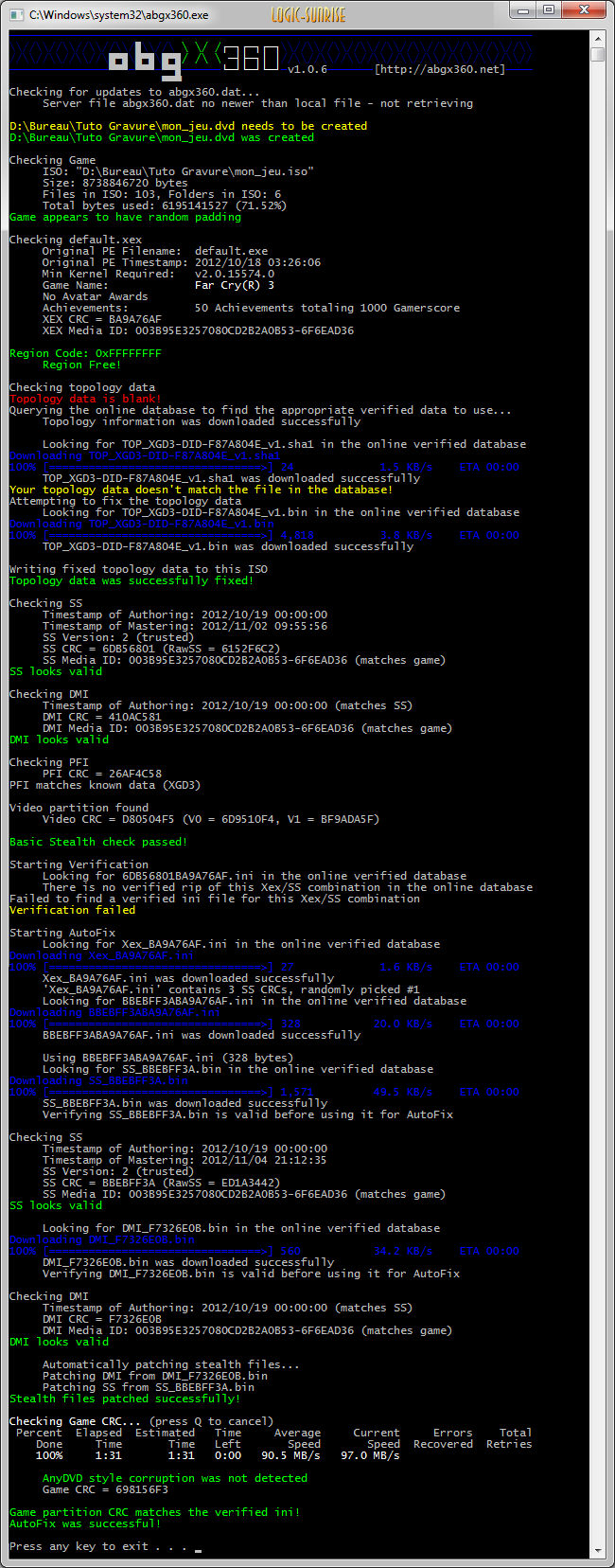Click 'DMI CRC = 410AC581' line

tap(102, 717)
